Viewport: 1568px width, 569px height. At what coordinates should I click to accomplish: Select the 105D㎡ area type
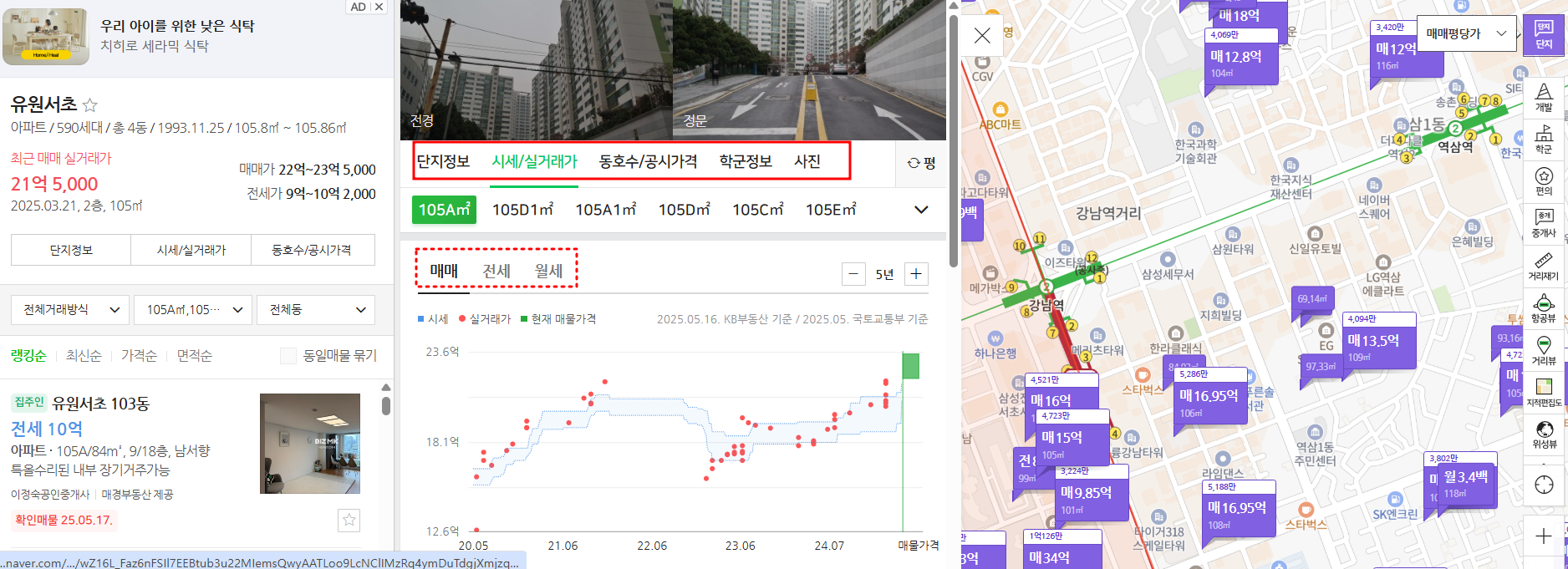click(684, 210)
